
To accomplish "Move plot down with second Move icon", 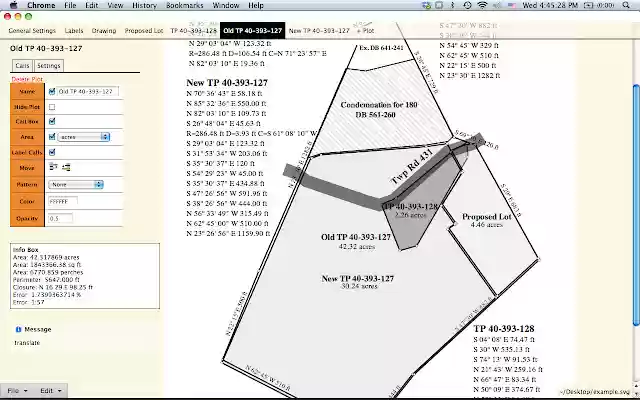I will tap(66, 167).
